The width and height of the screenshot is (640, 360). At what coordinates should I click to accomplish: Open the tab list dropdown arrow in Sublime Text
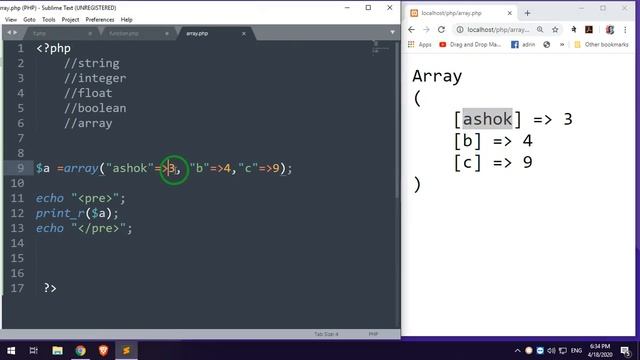(392, 32)
